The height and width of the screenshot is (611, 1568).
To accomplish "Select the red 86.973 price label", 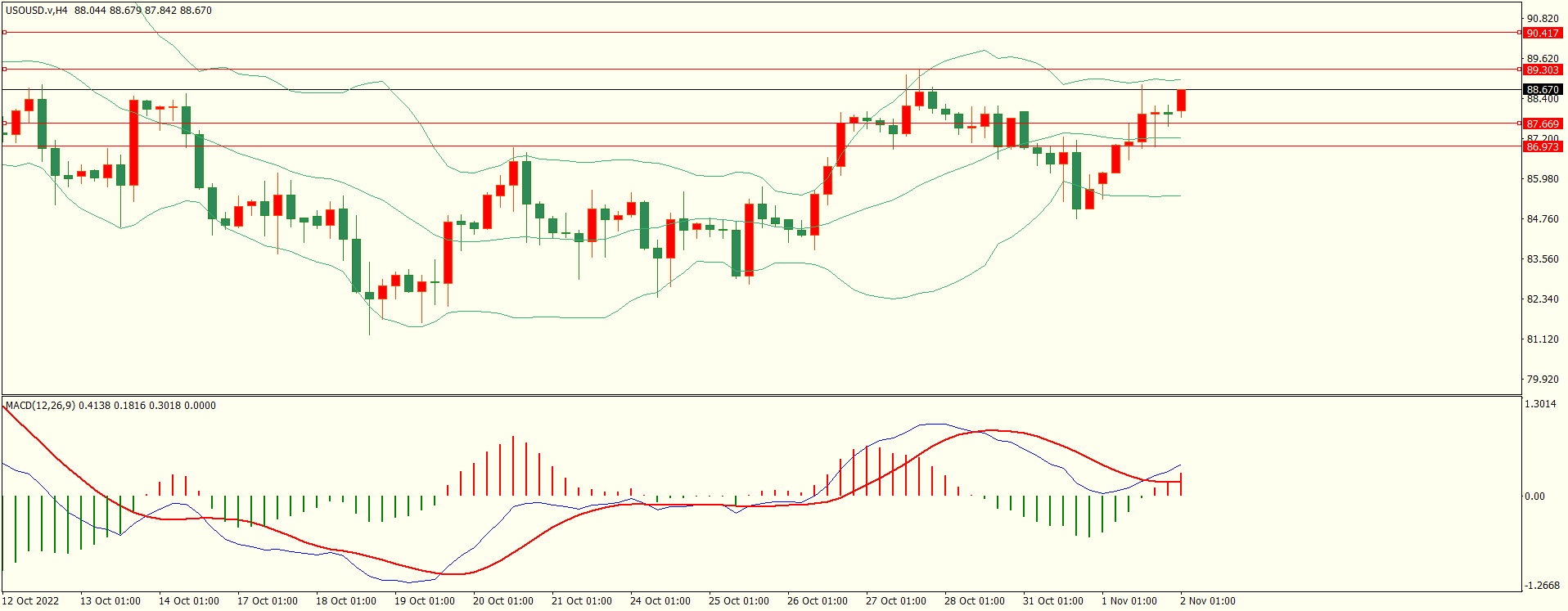I will [x=1543, y=146].
